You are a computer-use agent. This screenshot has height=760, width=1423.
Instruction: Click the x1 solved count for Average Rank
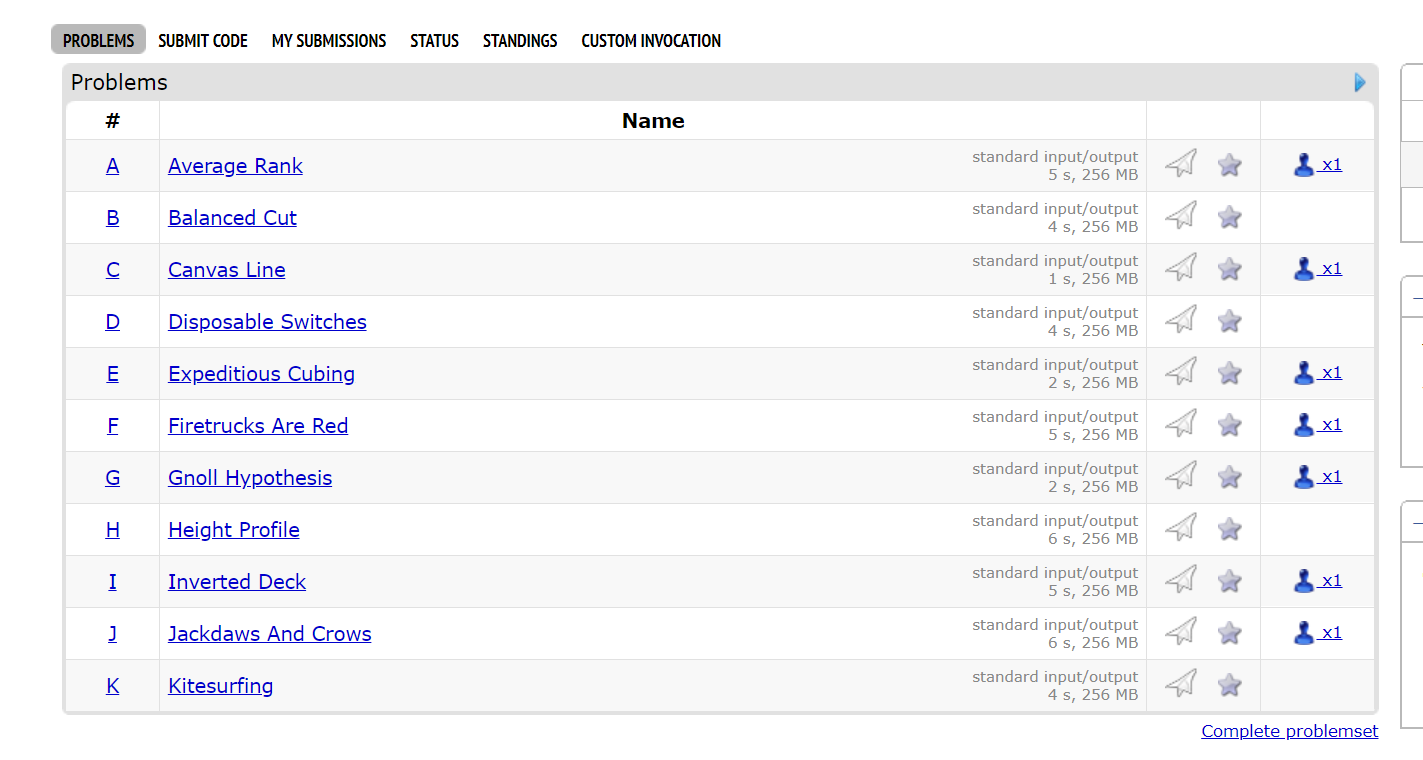[x=1331, y=165]
